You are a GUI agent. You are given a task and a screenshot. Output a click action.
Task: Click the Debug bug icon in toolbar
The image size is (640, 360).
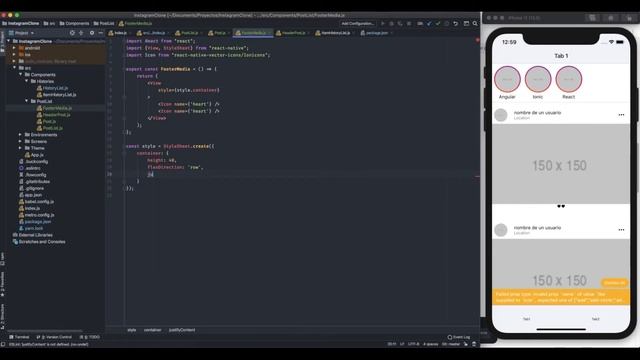coord(391,24)
